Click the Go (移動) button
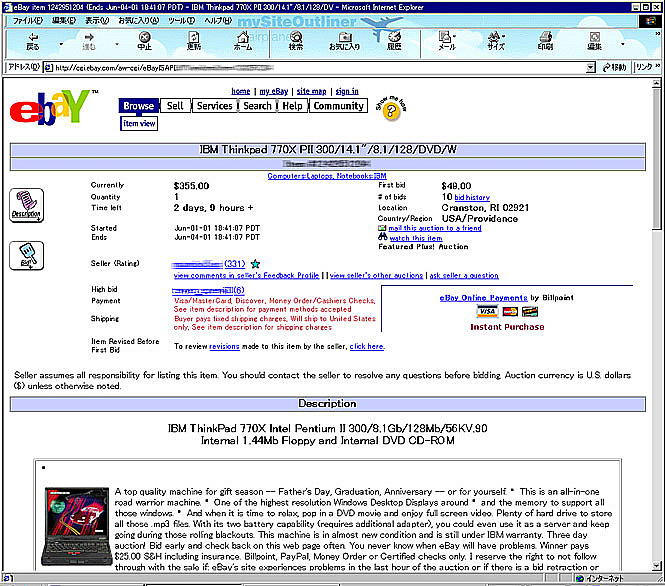This screenshot has height=586, width=665. point(615,67)
